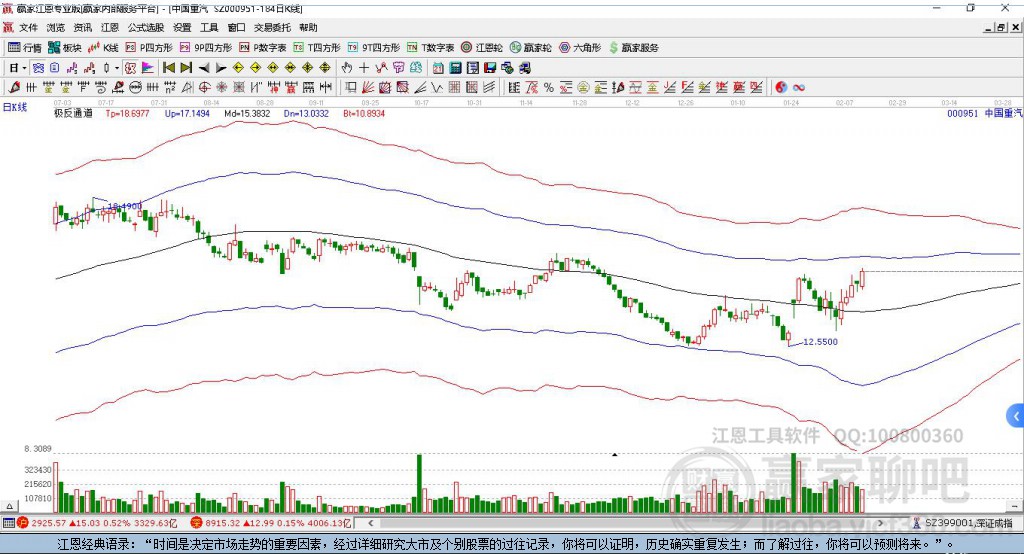The image size is (1024, 554).
Task: Jump to first bar with skip-to-start icon
Action: click(x=168, y=67)
